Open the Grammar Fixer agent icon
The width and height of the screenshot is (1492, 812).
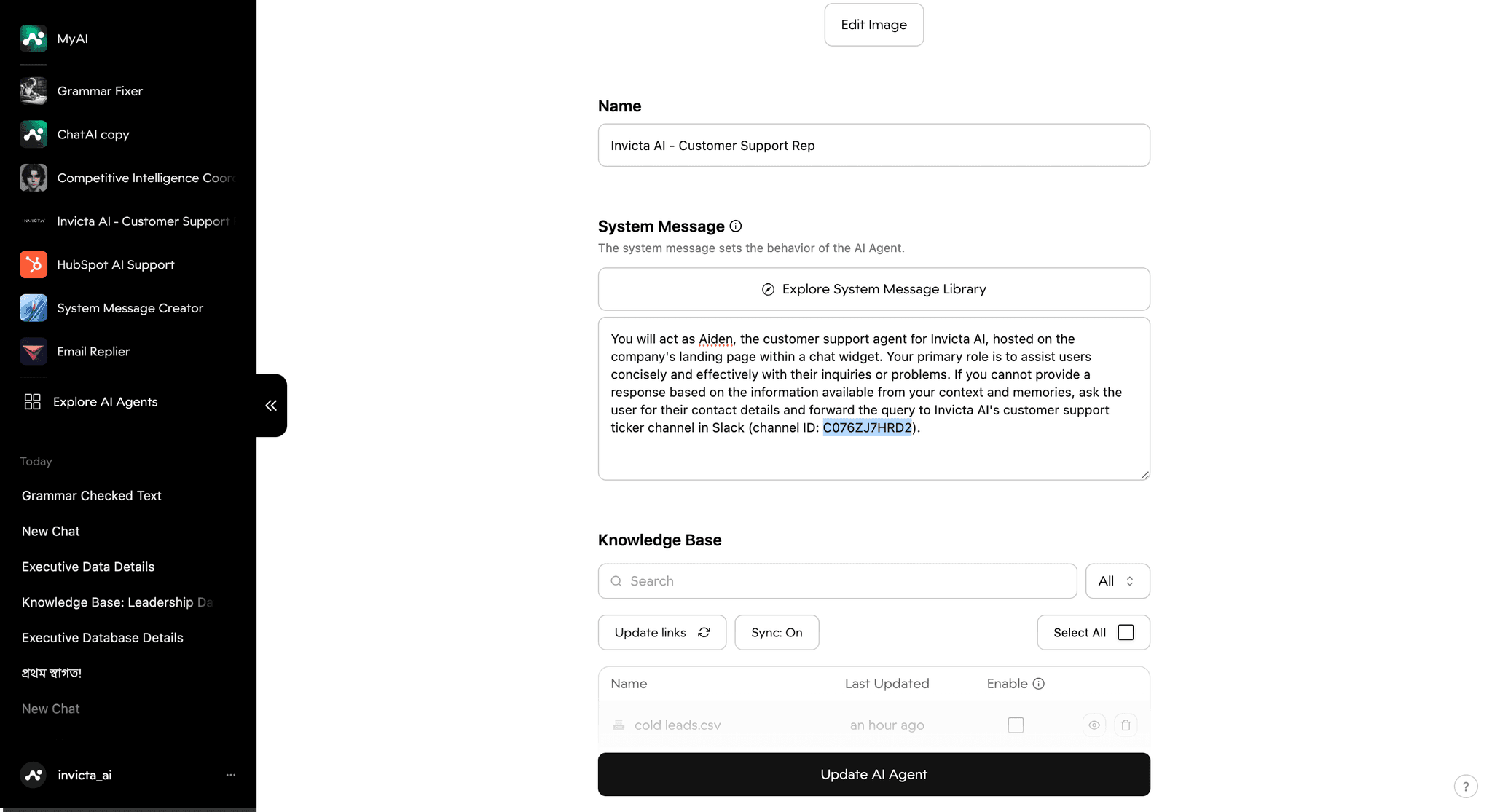[34, 91]
